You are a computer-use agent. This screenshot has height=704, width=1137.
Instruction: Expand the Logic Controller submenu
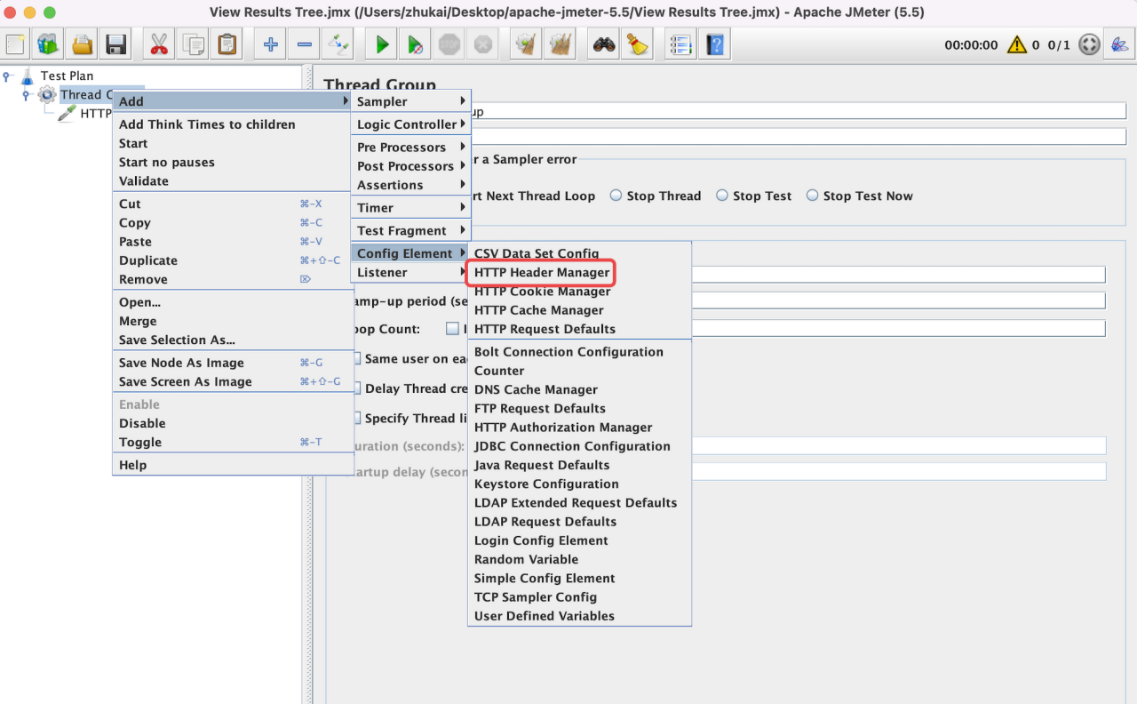[410, 124]
